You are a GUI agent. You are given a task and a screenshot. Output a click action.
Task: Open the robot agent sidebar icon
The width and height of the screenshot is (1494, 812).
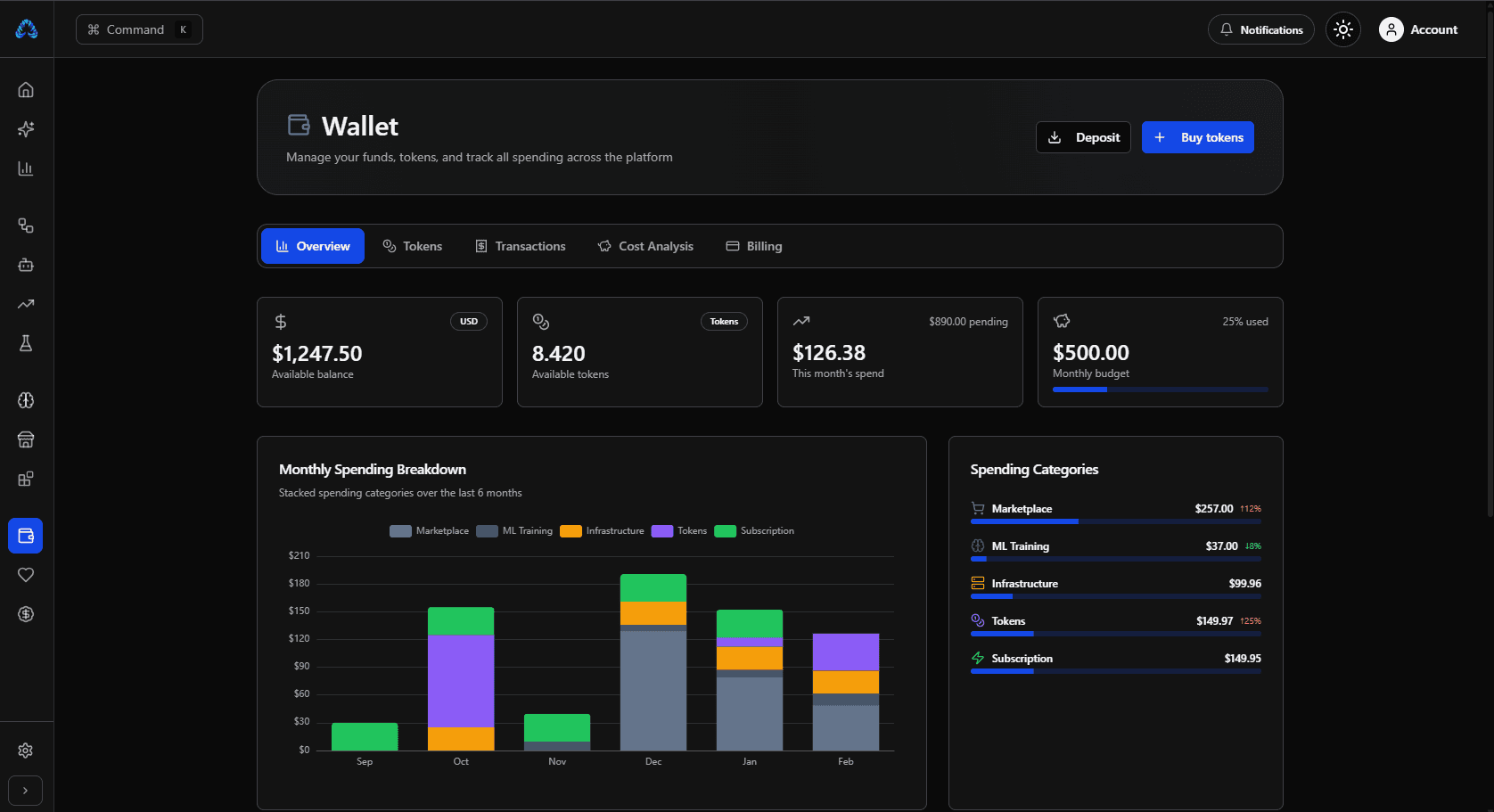point(26,265)
